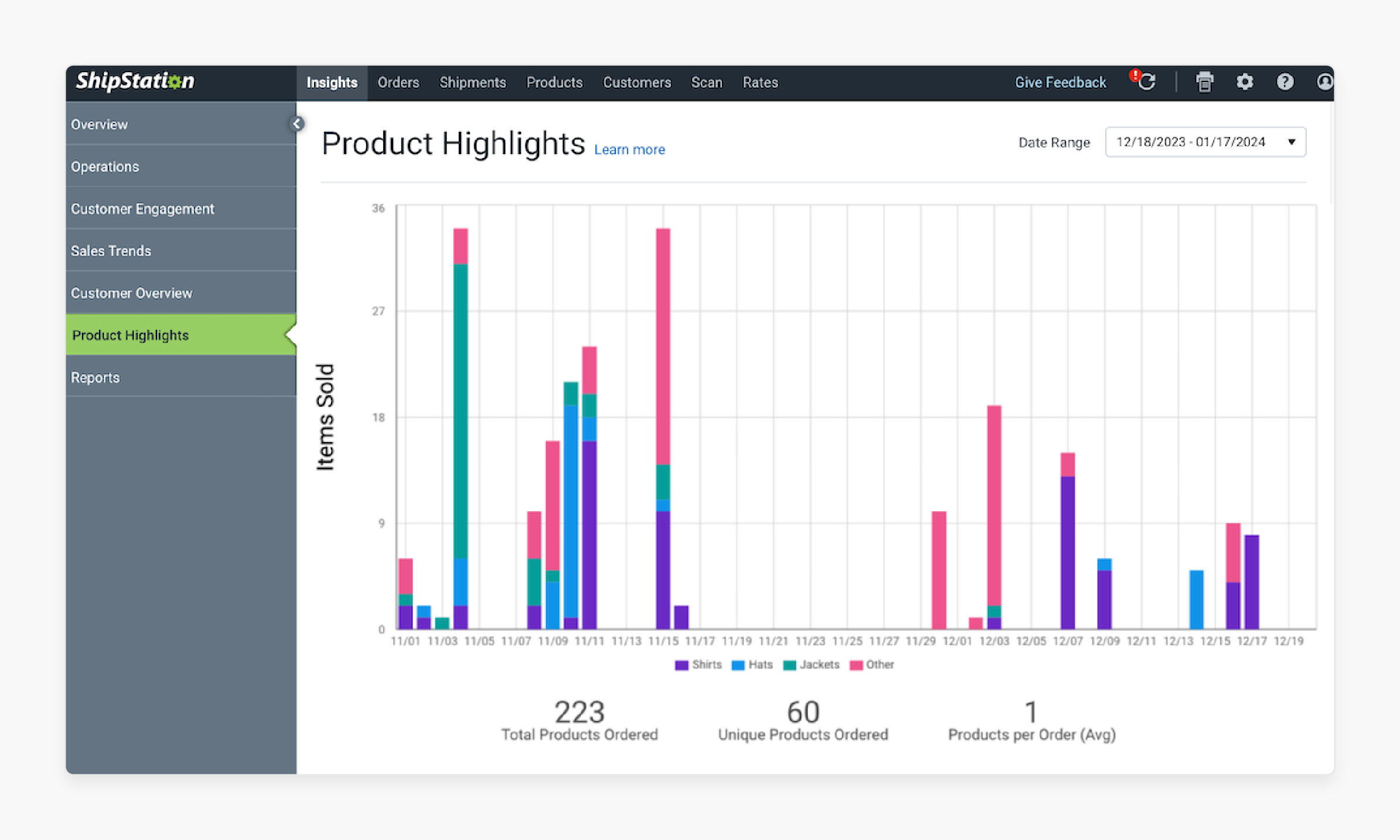Click the tall teal Jackets bar at 11/04
The width and height of the screenshot is (1400, 840).
click(x=461, y=411)
